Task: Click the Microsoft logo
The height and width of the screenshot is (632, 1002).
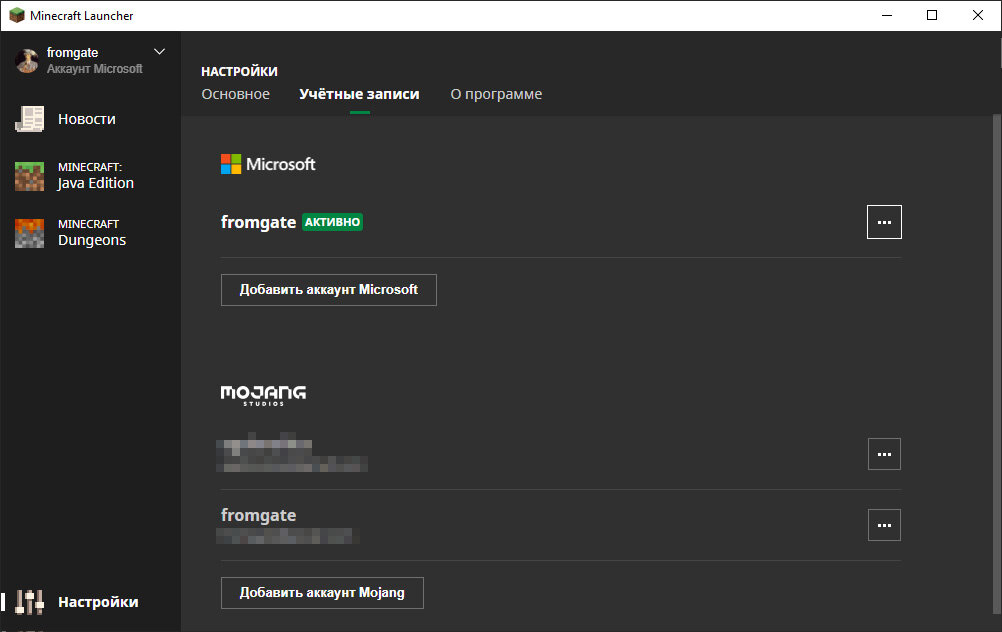Action: [x=268, y=164]
